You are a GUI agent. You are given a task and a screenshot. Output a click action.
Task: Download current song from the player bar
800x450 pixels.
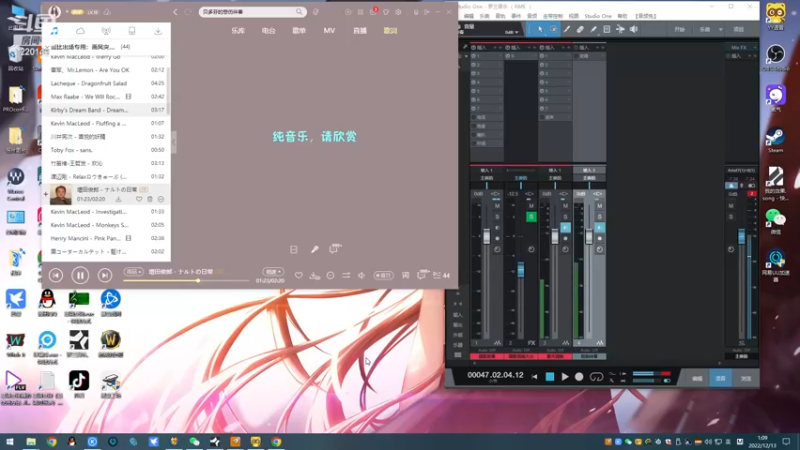coord(315,276)
